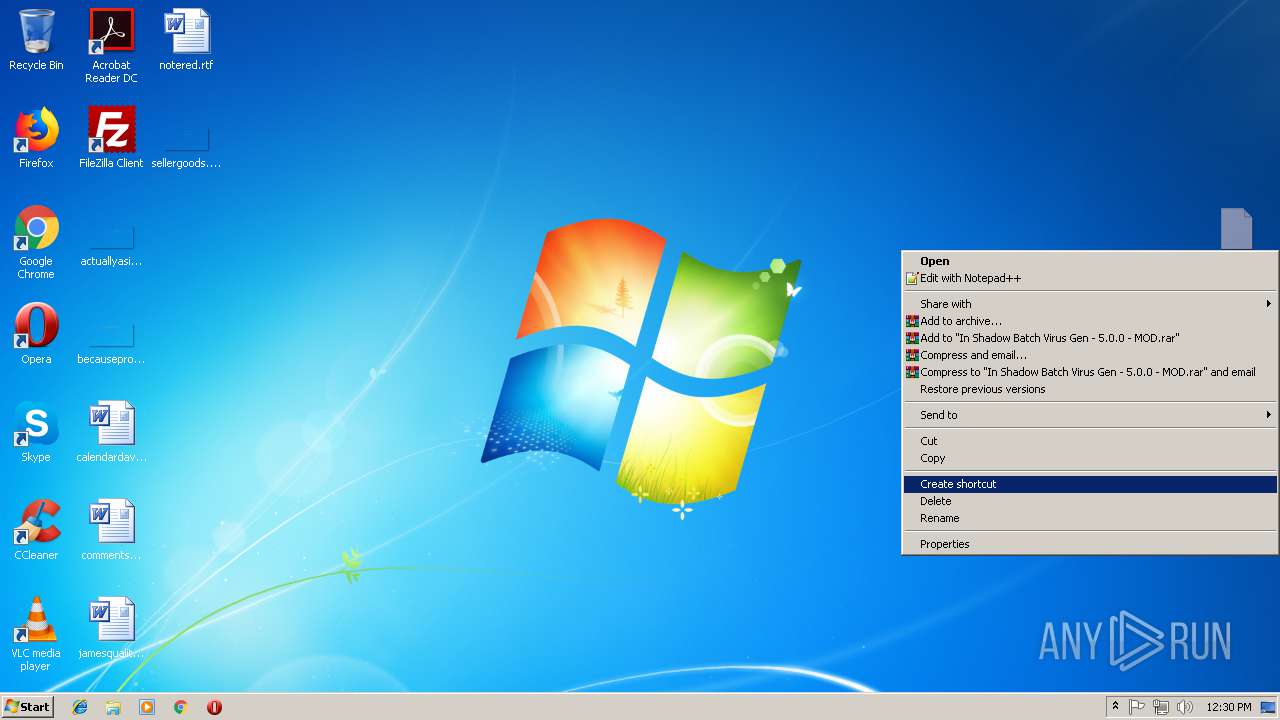Select the actuallyasi file icon
This screenshot has height=720, width=1280.
111,247
